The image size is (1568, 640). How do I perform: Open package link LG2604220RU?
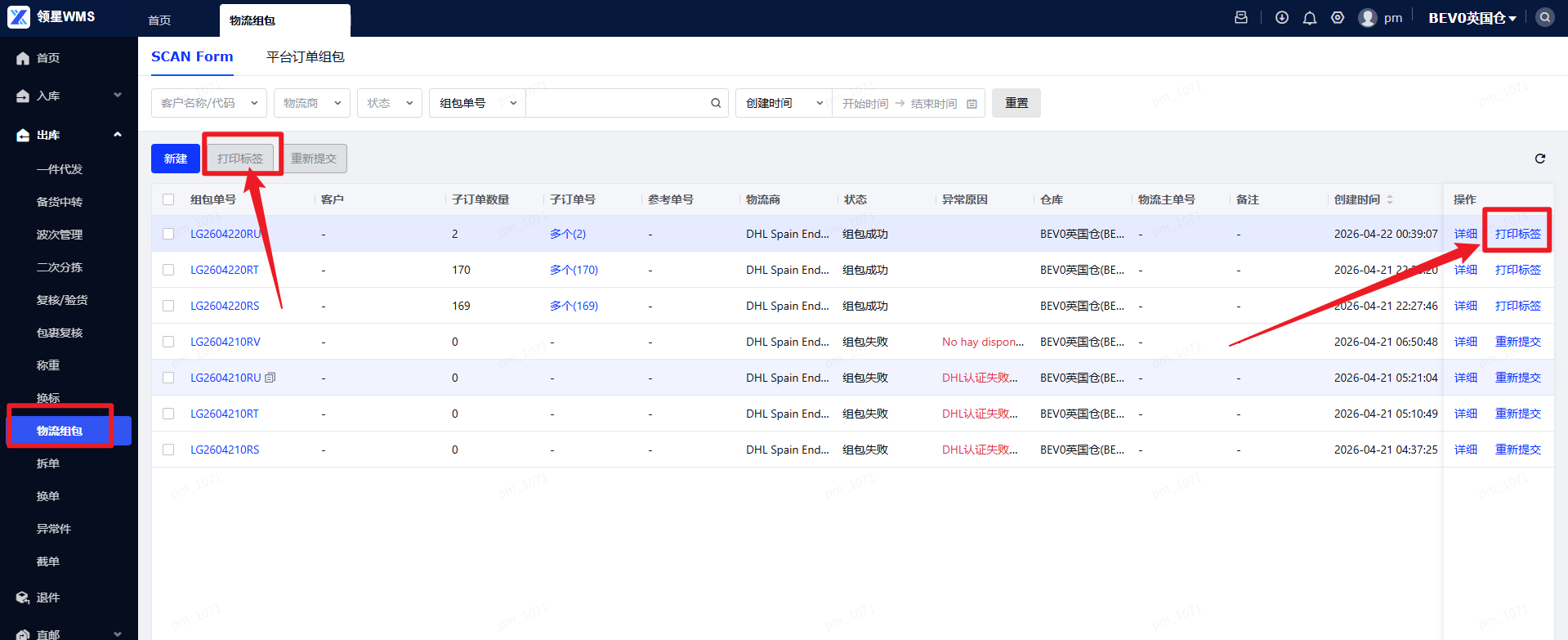[226, 234]
